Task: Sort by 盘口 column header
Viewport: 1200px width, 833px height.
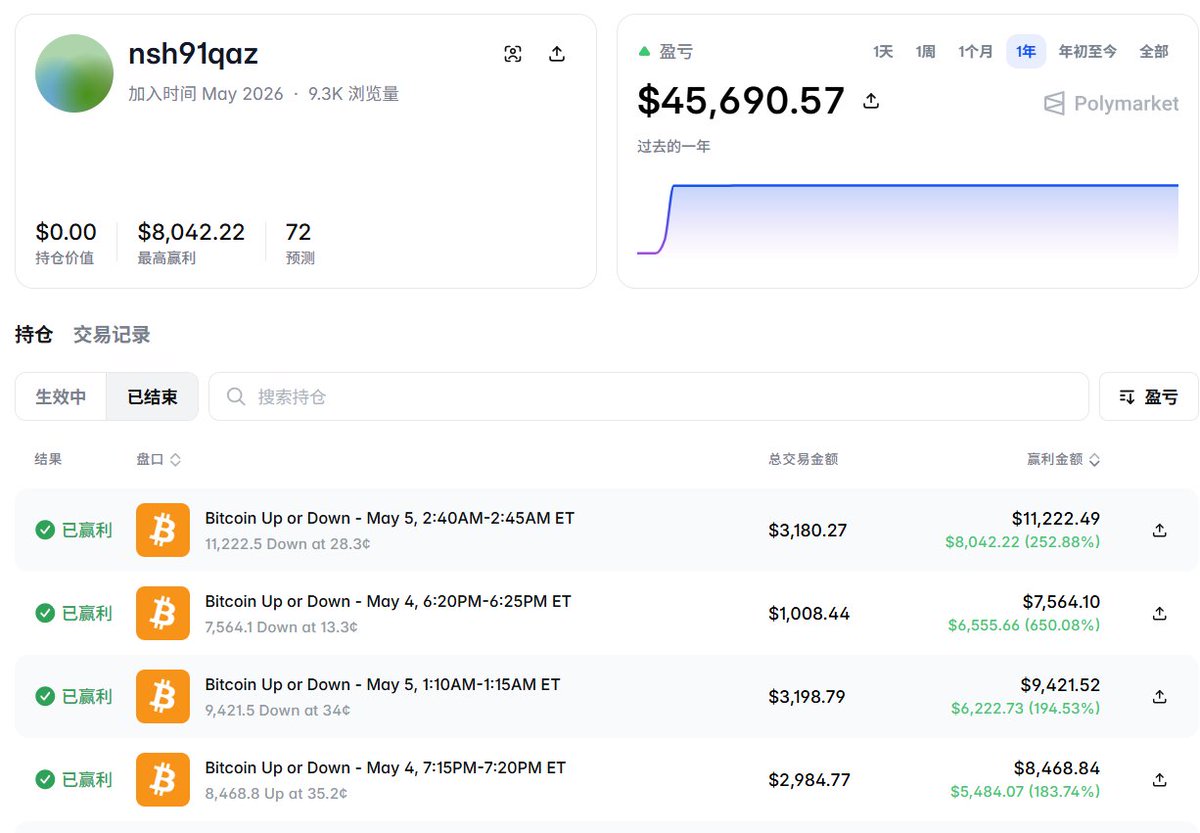Action: [x=158, y=460]
